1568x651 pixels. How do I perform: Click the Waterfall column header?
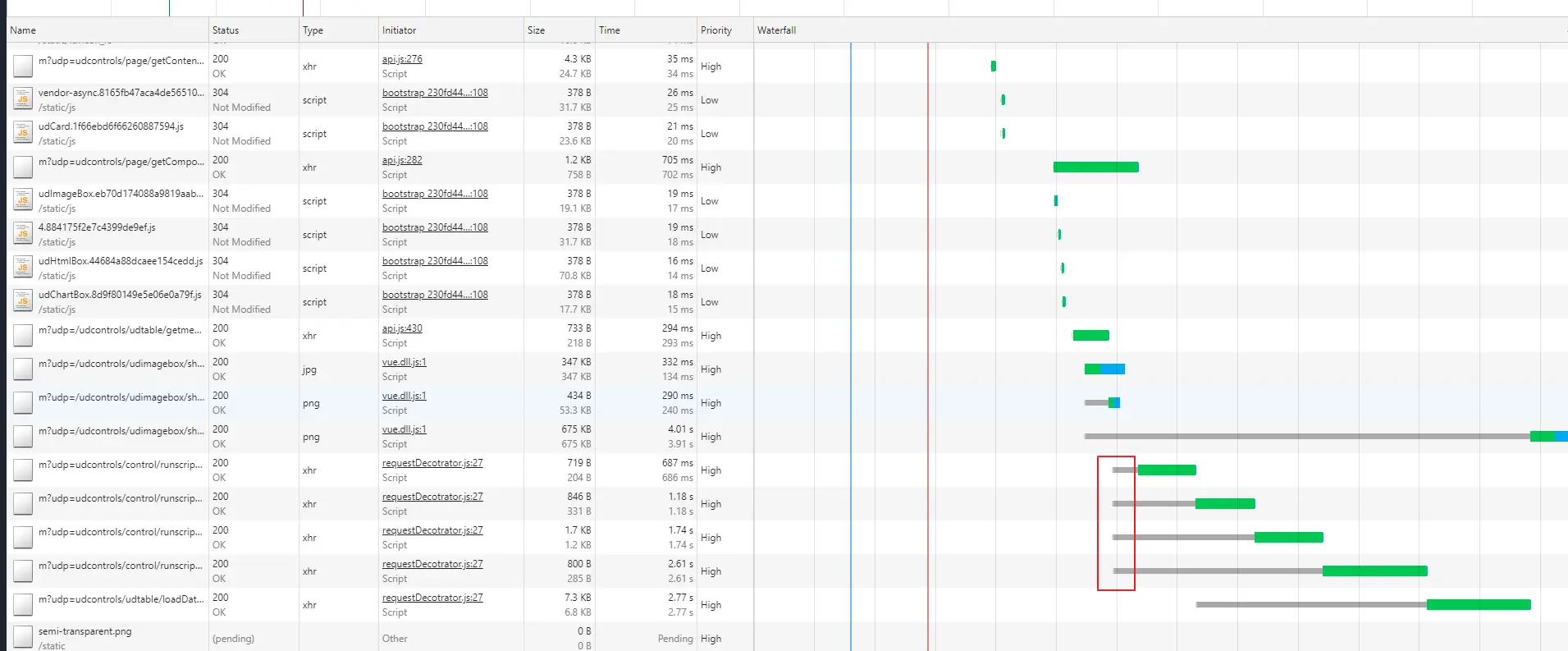click(x=1160, y=30)
